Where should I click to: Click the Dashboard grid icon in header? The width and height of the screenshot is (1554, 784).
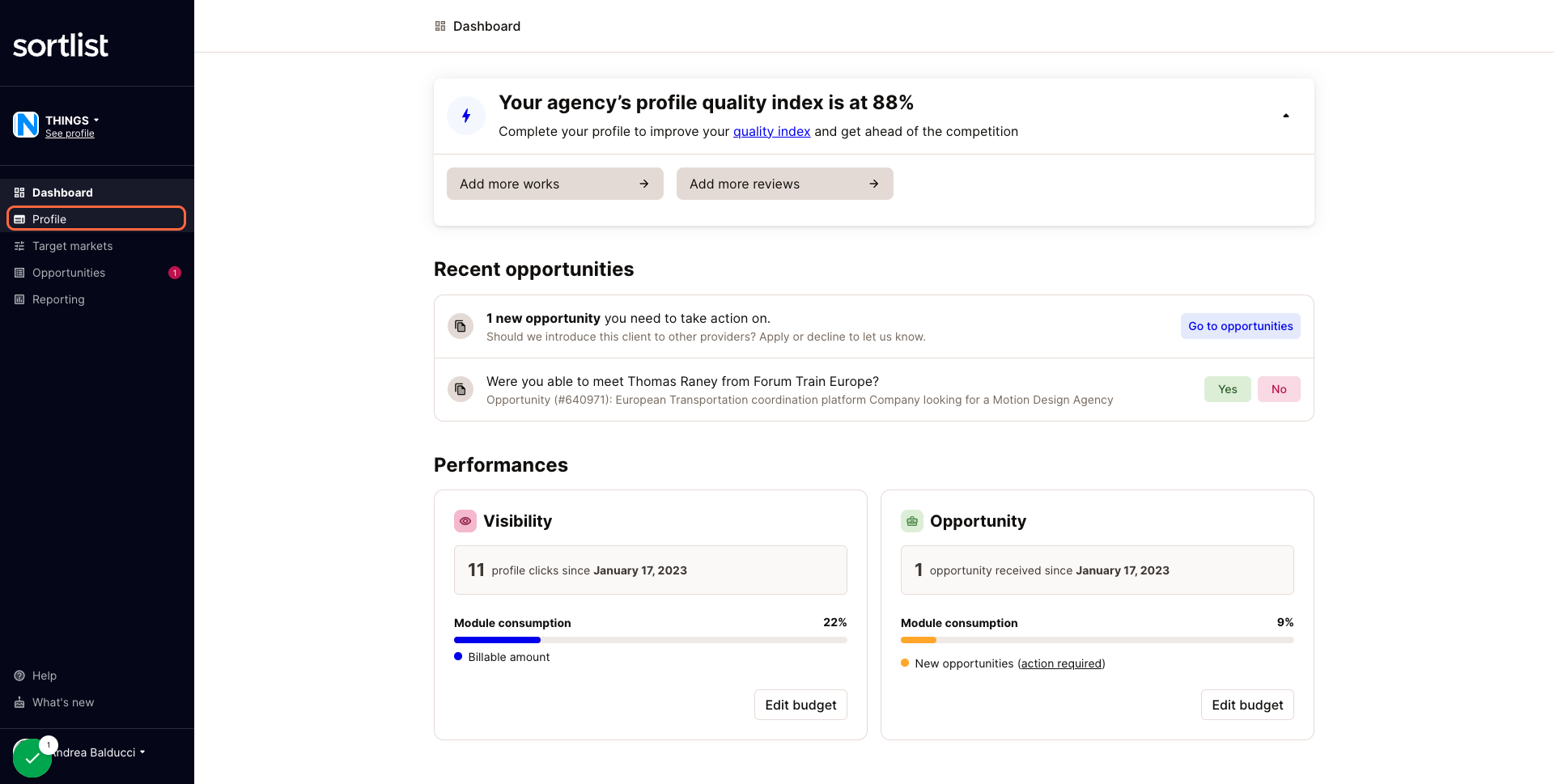(440, 26)
